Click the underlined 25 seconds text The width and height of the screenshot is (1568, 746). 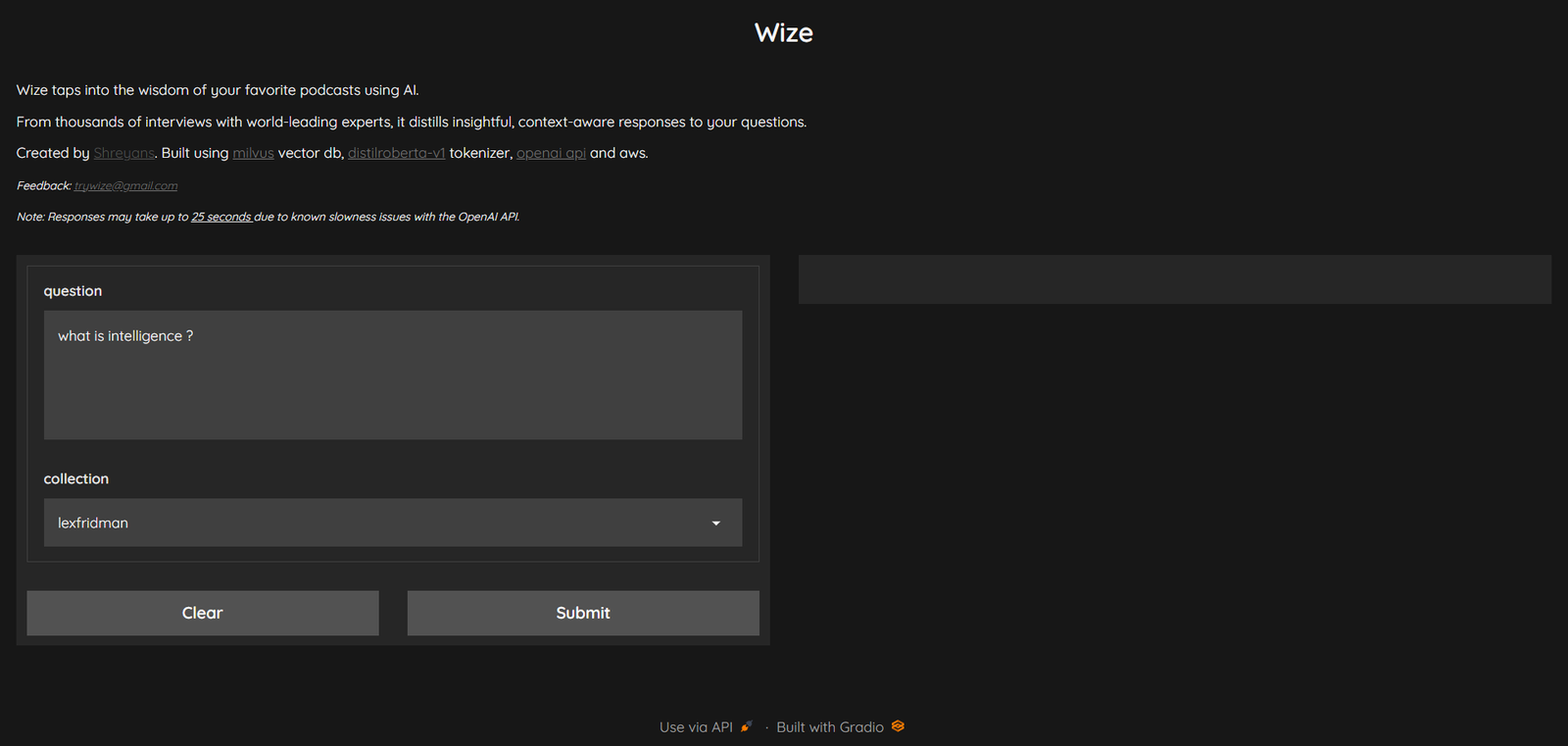[x=221, y=217]
